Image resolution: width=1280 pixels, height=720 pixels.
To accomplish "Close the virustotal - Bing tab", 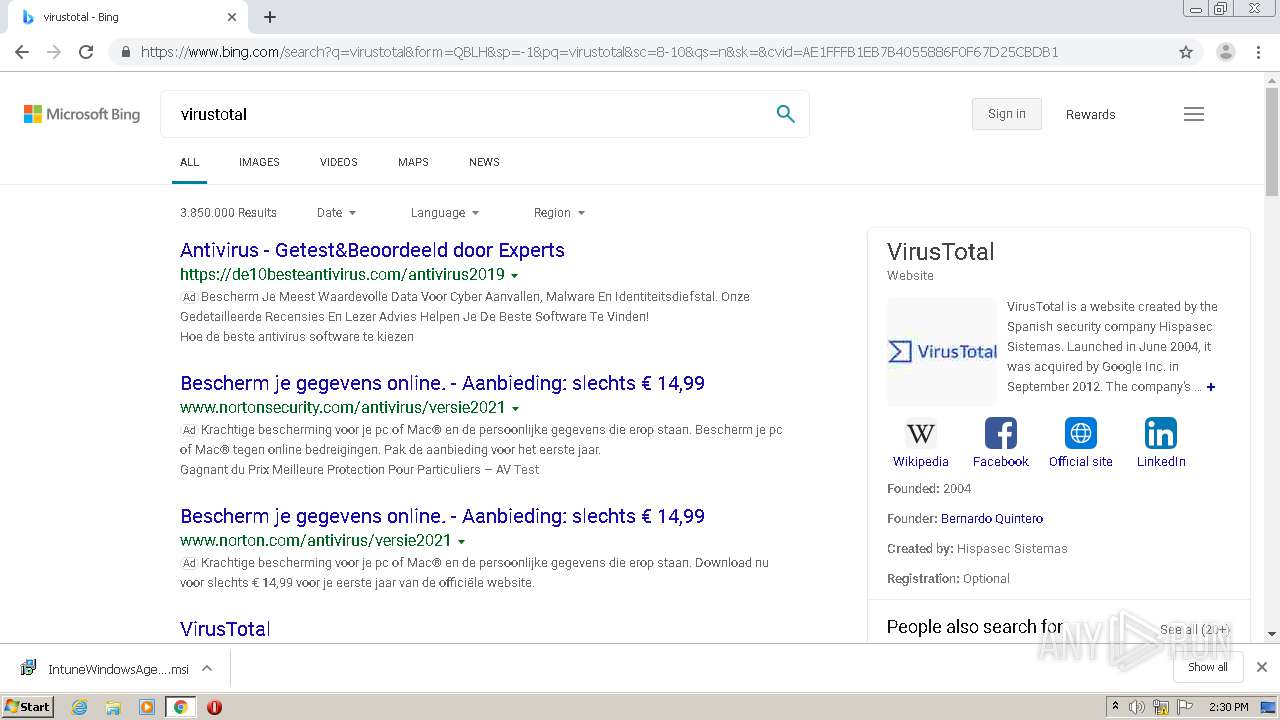I will [x=232, y=17].
